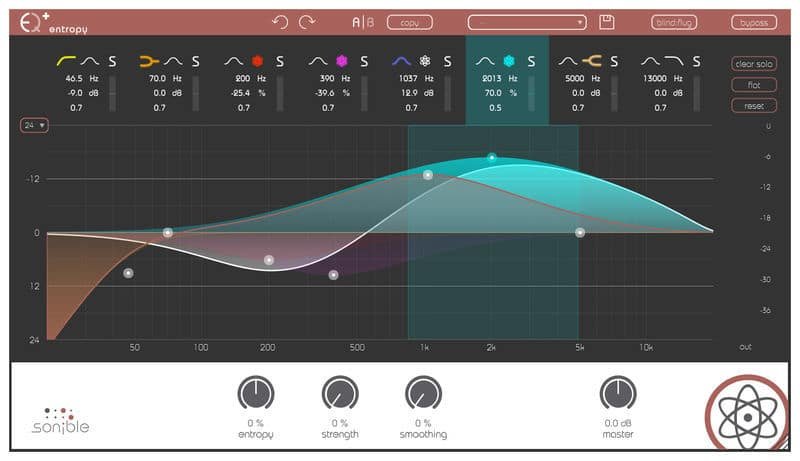800x461 pixels.
Task: Click the strength knob
Action: (340, 394)
